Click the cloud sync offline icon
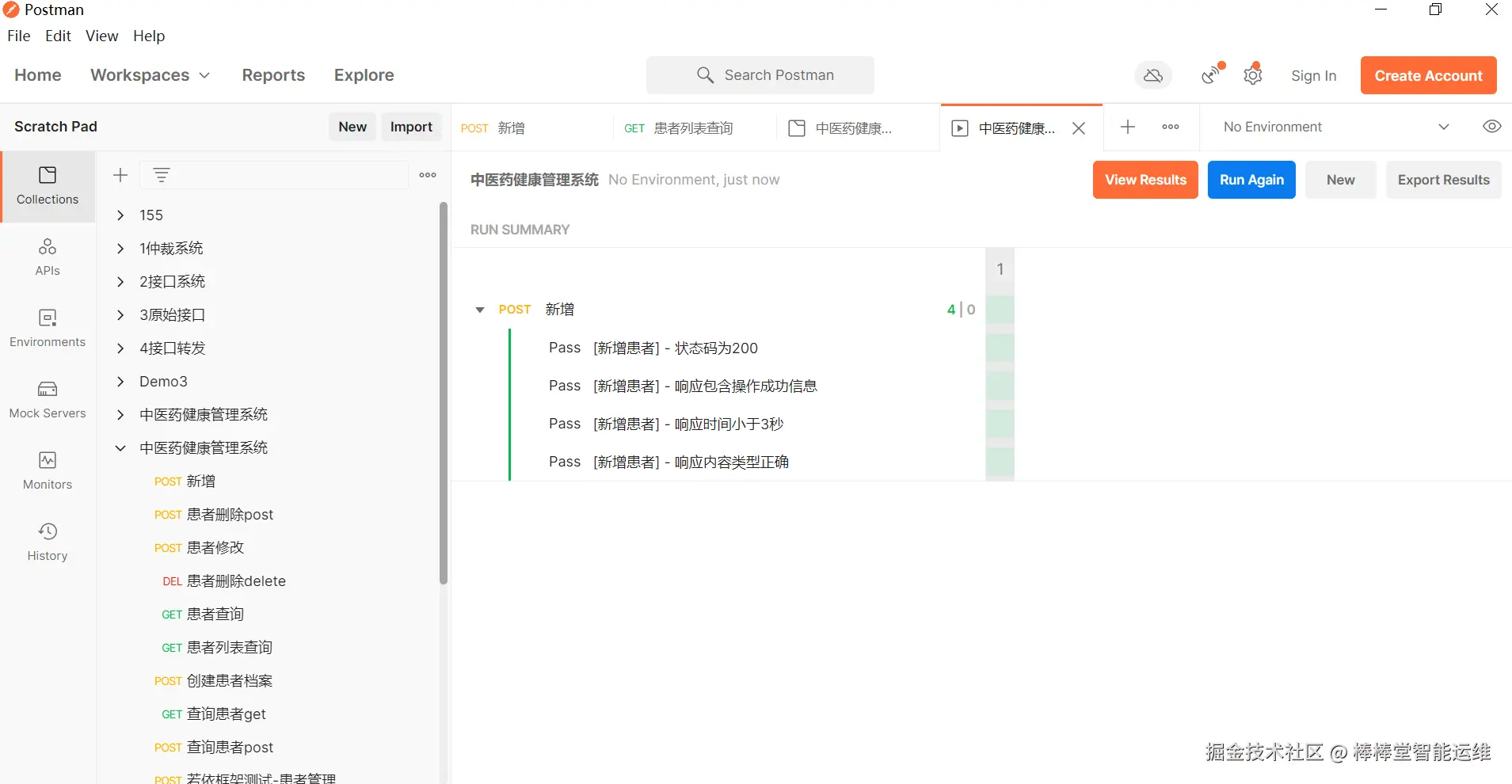 click(1153, 75)
